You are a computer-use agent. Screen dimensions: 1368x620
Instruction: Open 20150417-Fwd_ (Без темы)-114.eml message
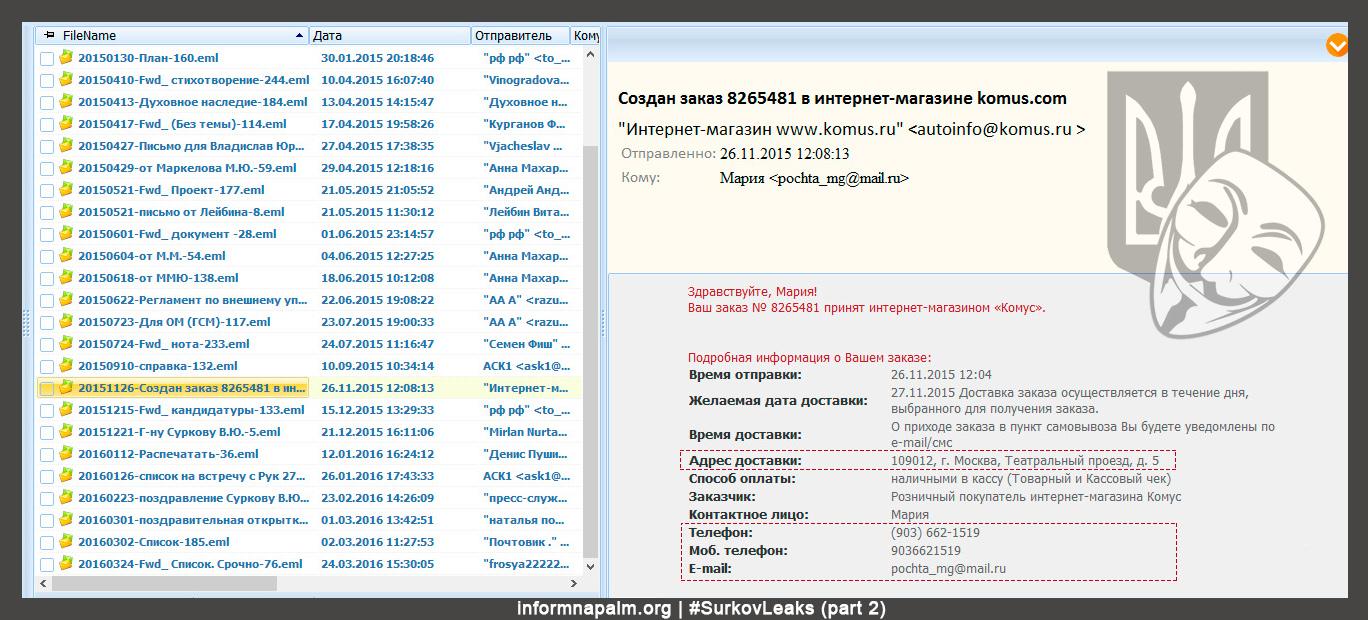click(182, 124)
